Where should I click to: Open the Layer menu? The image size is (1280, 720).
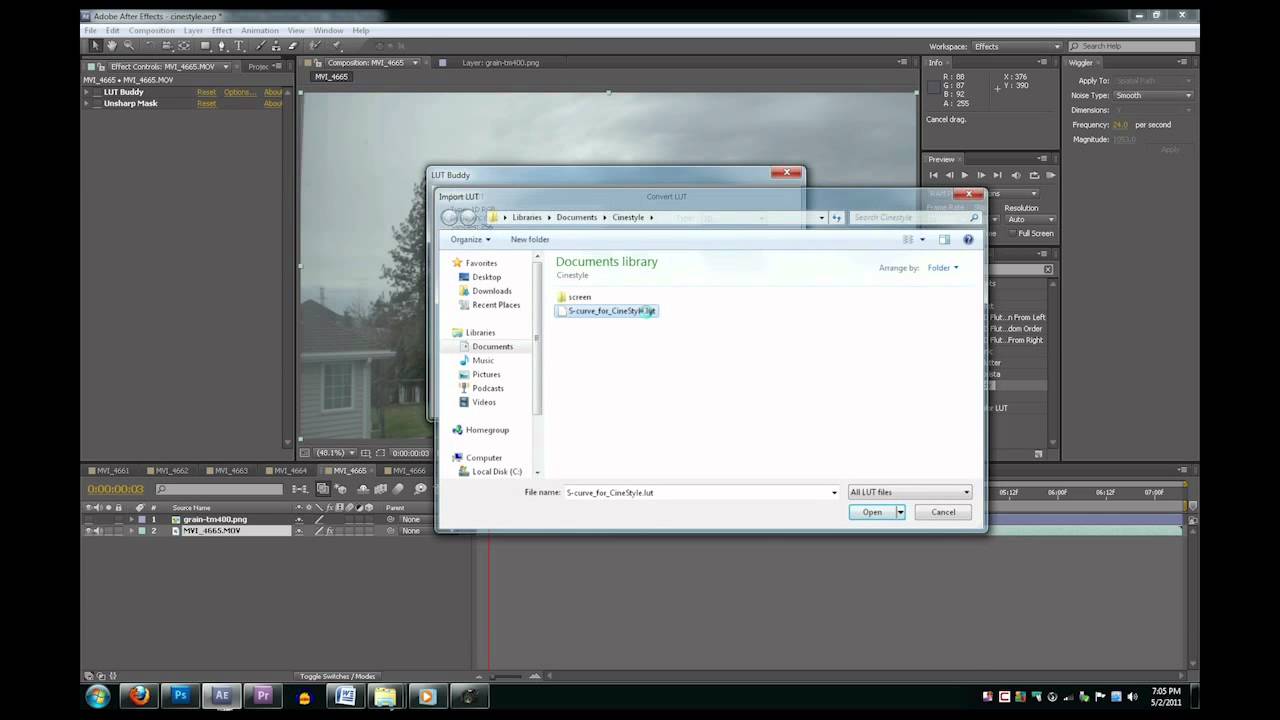pyautogui.click(x=193, y=31)
